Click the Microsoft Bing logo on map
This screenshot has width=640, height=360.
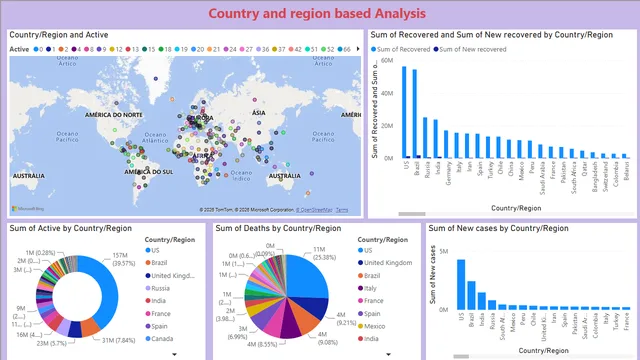coord(28,209)
